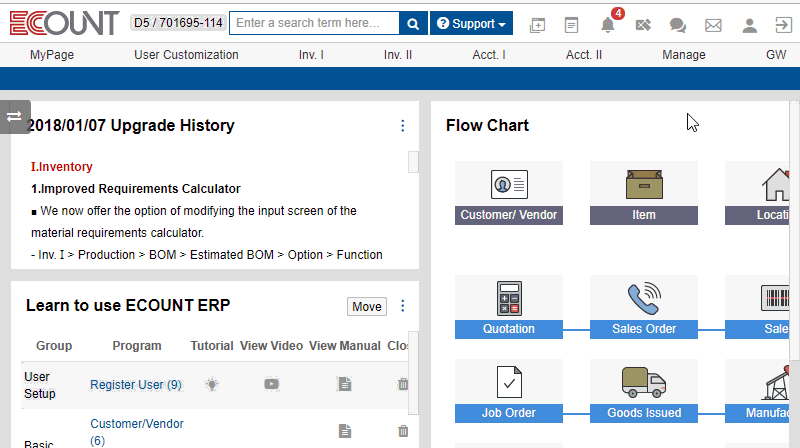This screenshot has height=448, width=800.
Task: Open the chat messenger icon
Action: [x=678, y=24]
